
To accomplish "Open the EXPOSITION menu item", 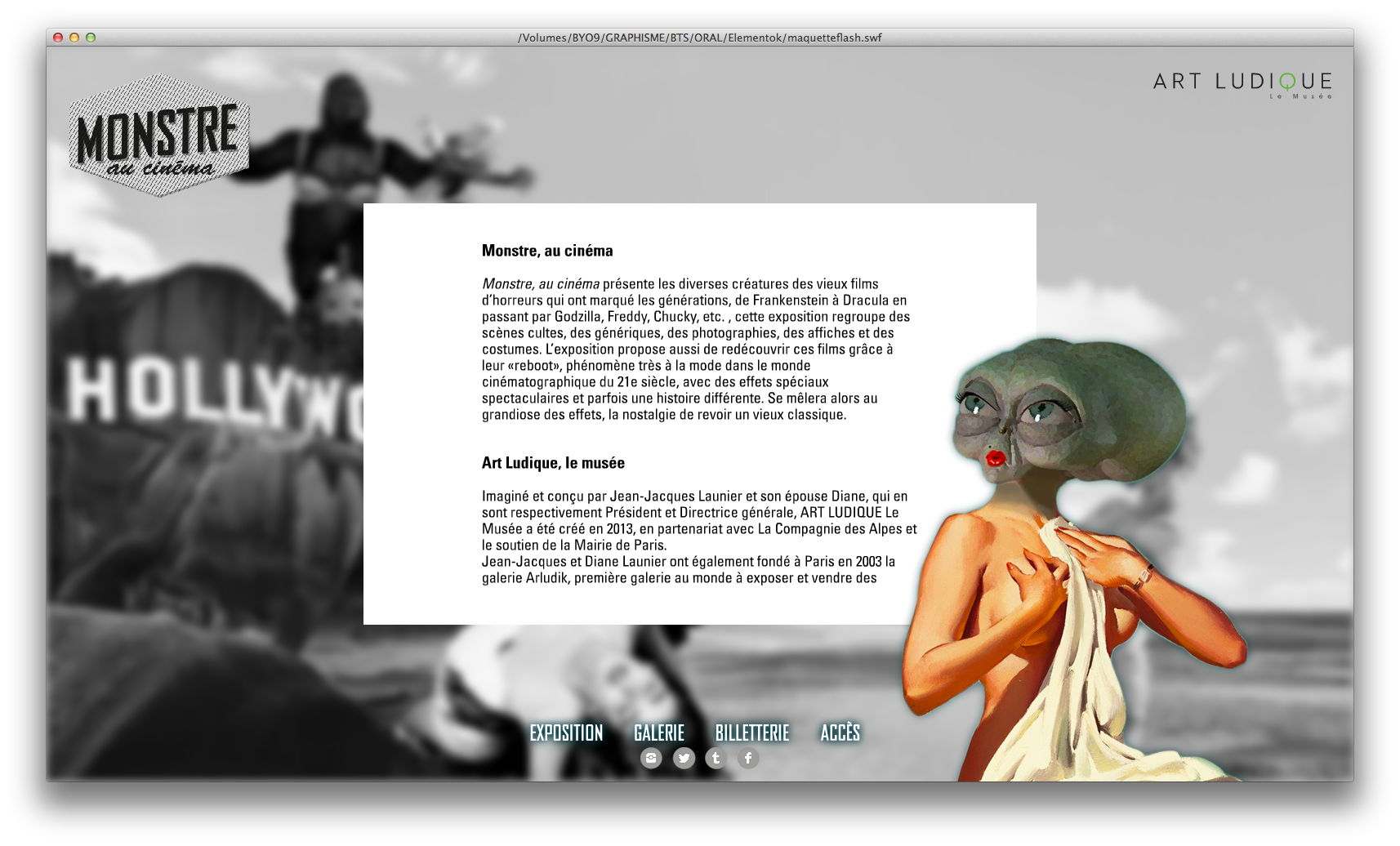I will point(566,732).
